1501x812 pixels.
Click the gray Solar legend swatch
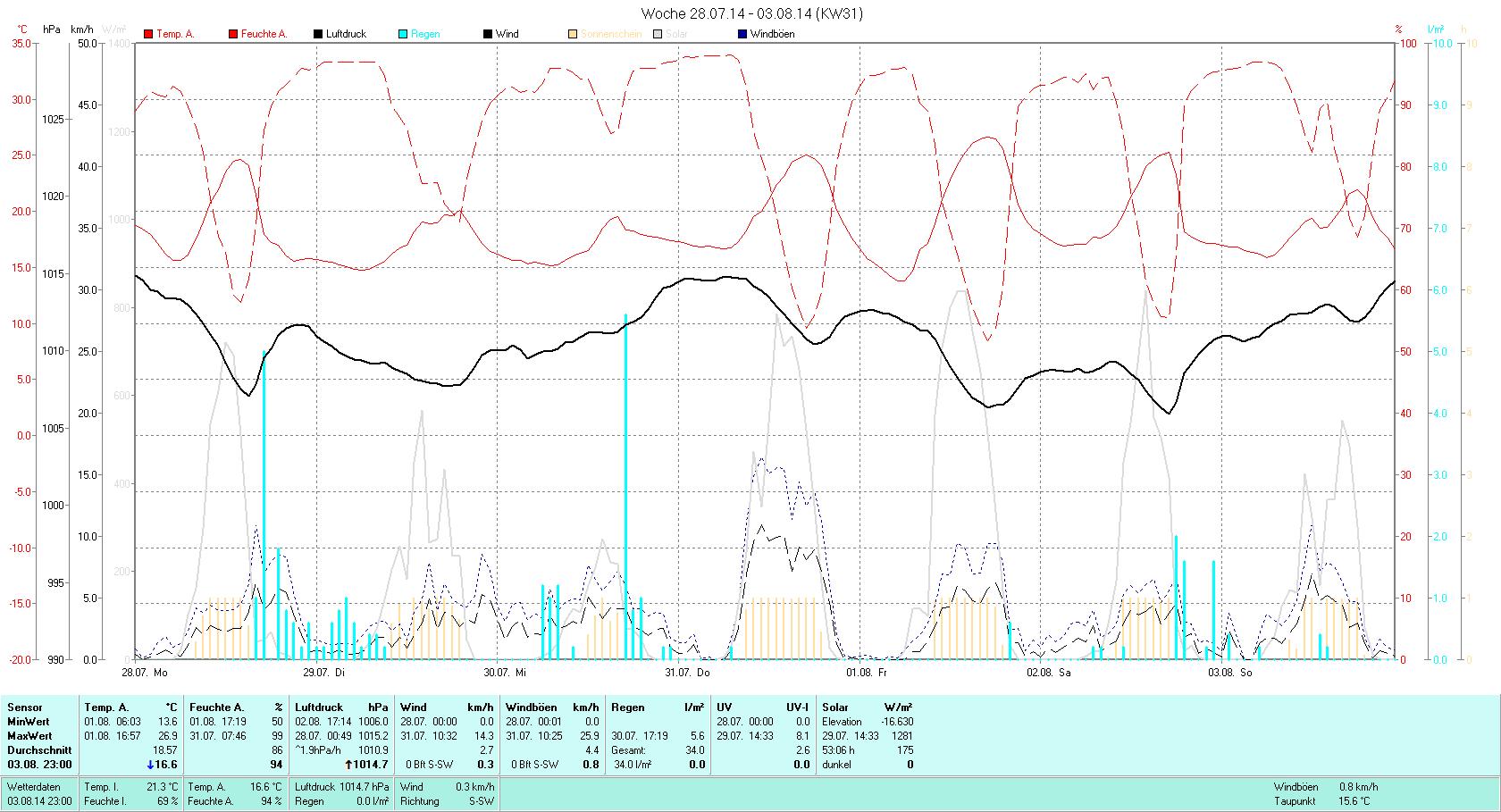pos(658,34)
